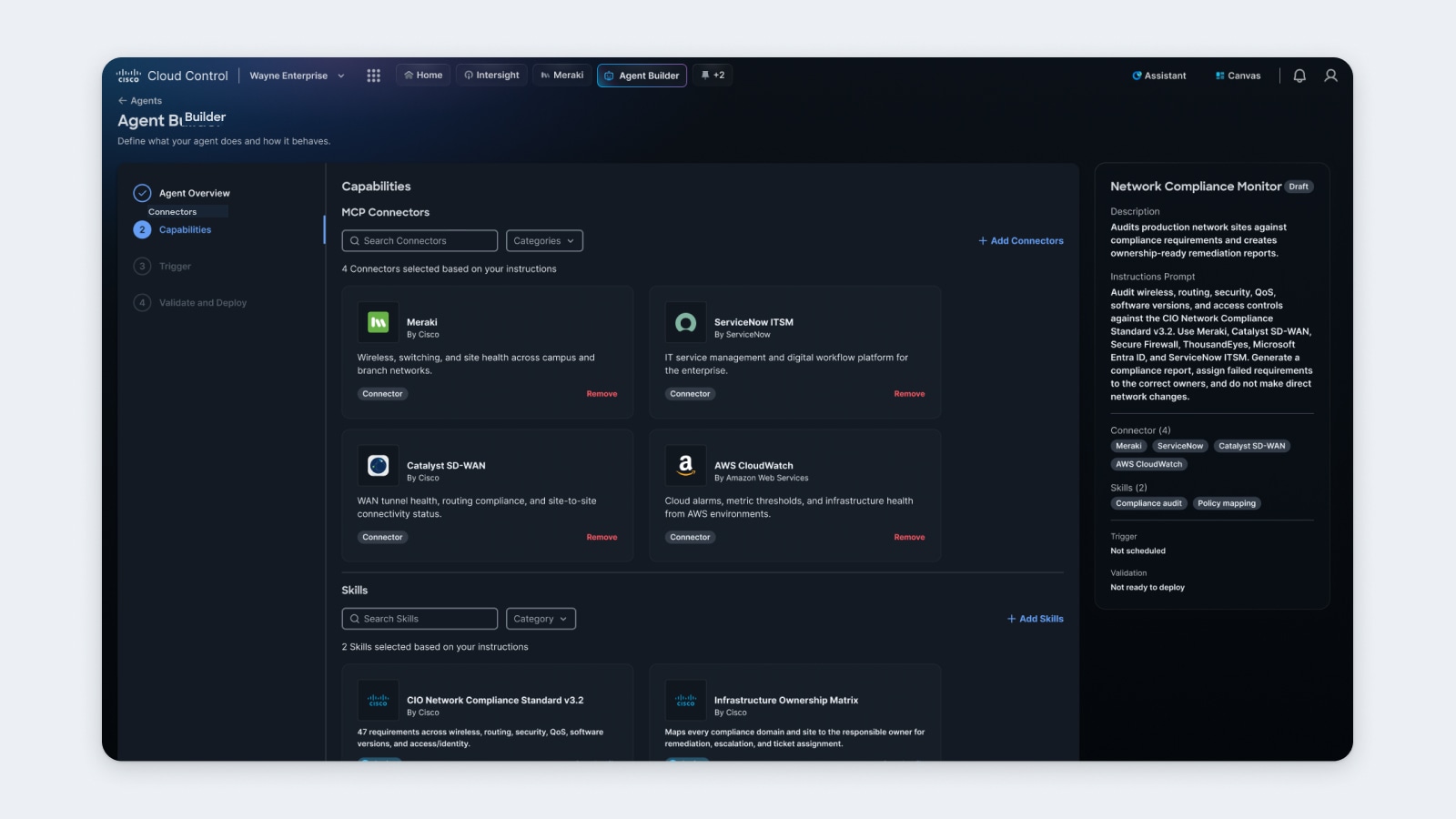Focus the Search Connectors field
This screenshot has height=819, width=1456.
point(420,241)
